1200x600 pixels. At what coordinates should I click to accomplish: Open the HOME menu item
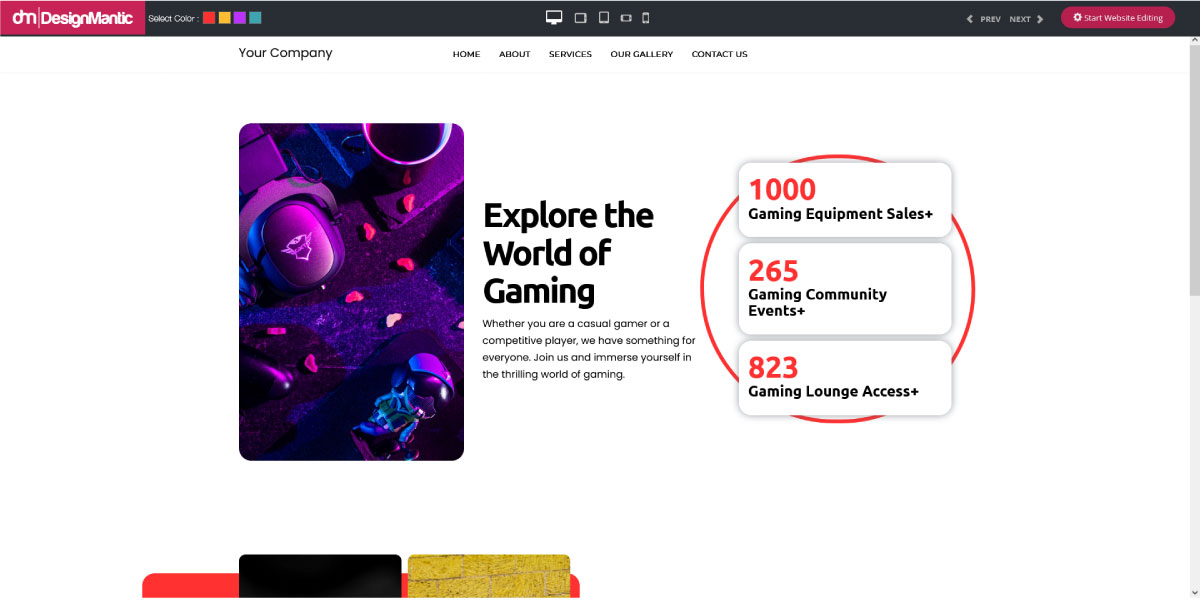pos(466,54)
